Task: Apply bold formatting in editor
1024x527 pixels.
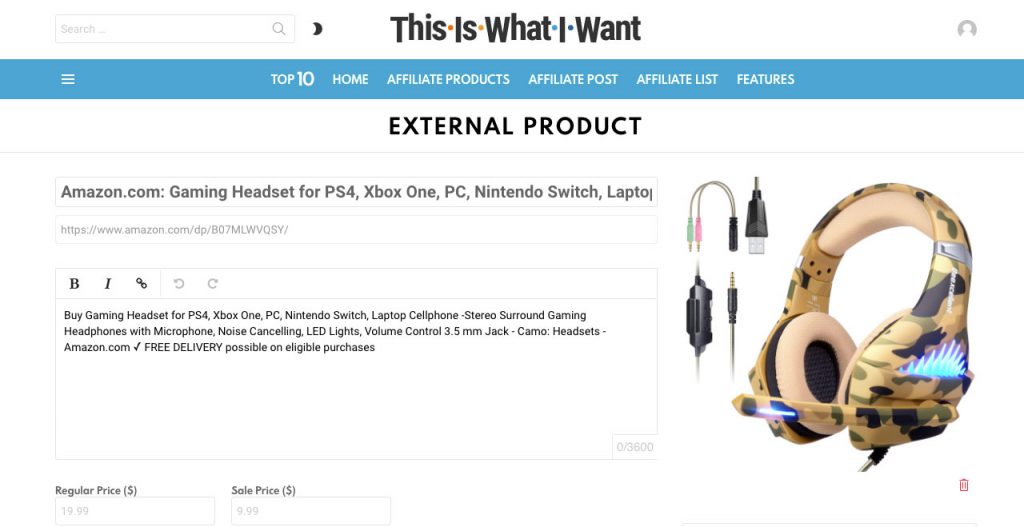Action: tap(74, 284)
